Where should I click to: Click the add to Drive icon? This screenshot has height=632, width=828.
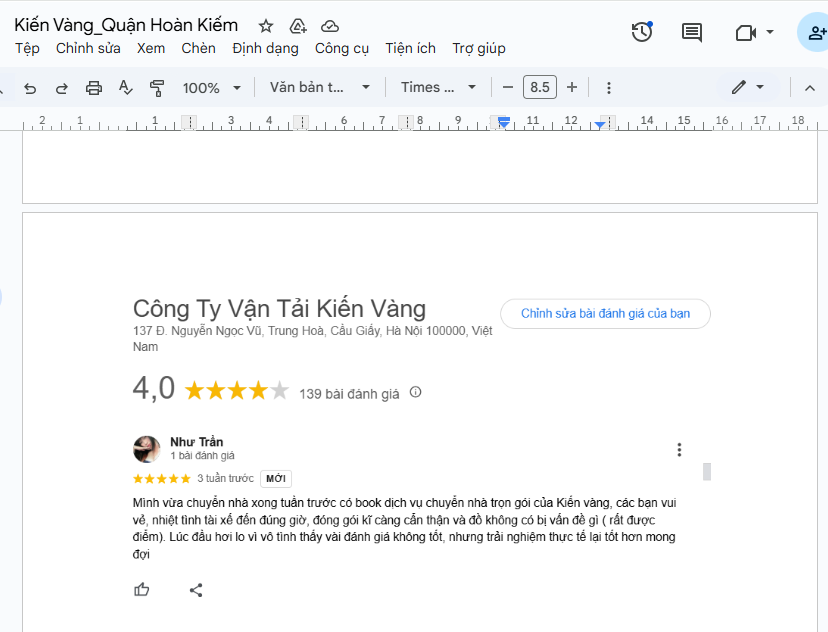pos(298,26)
